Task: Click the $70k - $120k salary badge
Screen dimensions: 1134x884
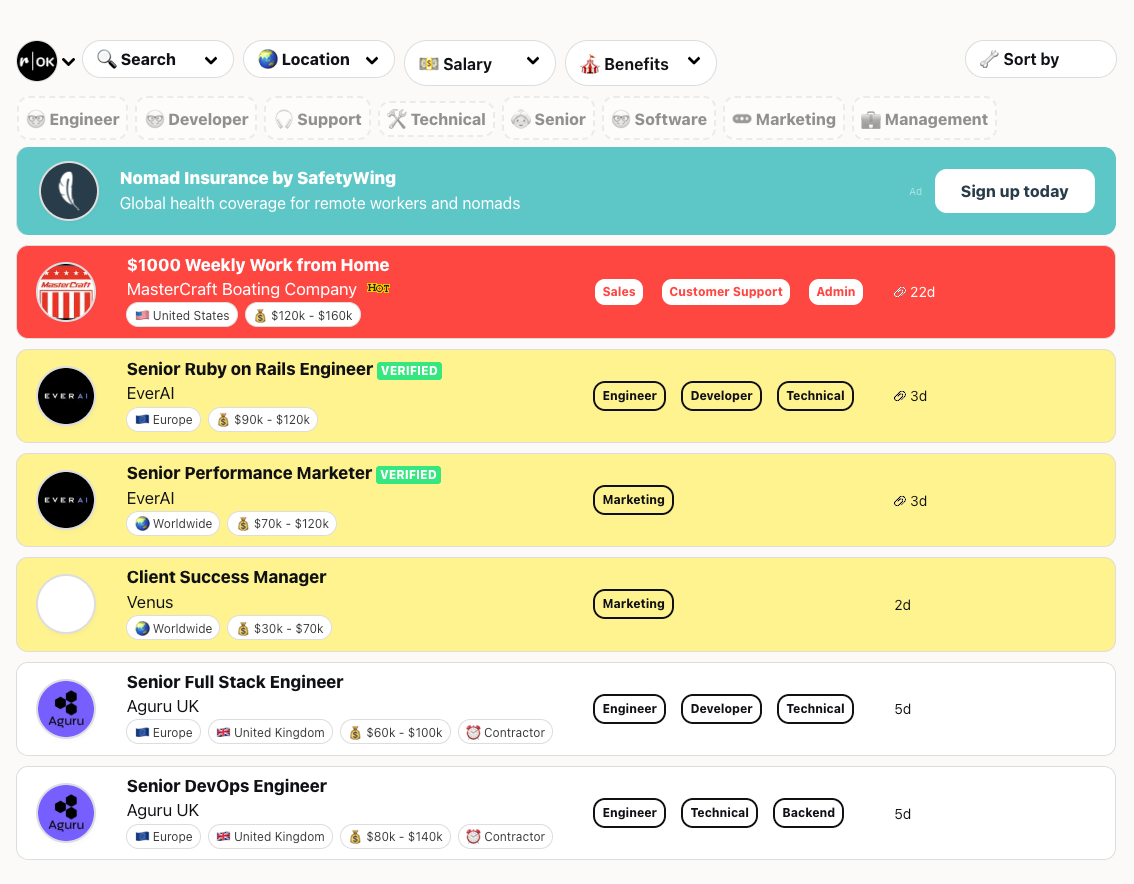Action: click(x=282, y=524)
